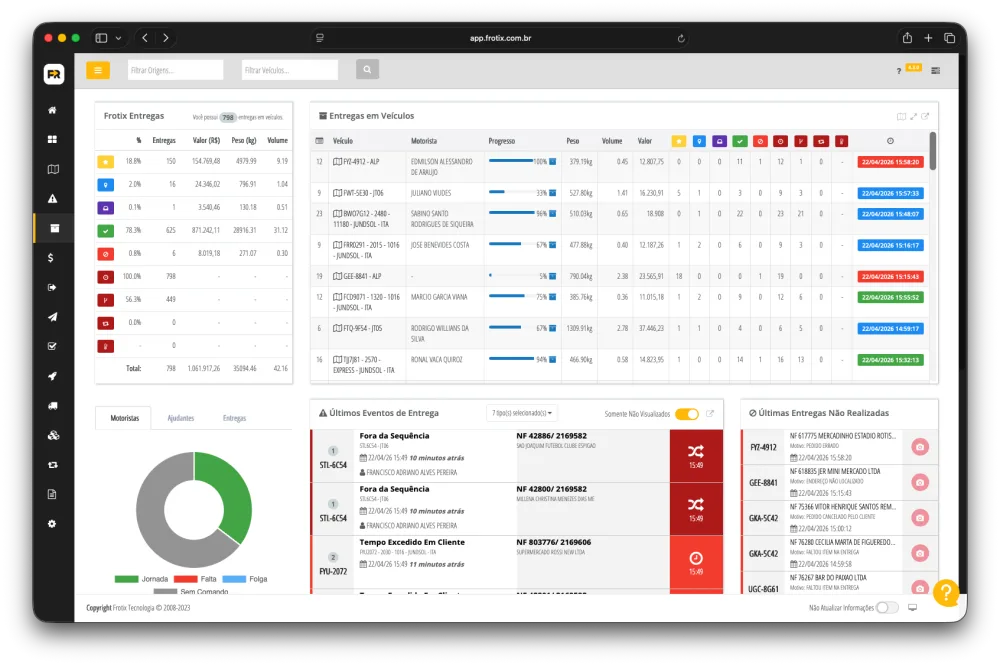Click the magnifier search button next to filters
The height and width of the screenshot is (666, 1000).
(367, 70)
